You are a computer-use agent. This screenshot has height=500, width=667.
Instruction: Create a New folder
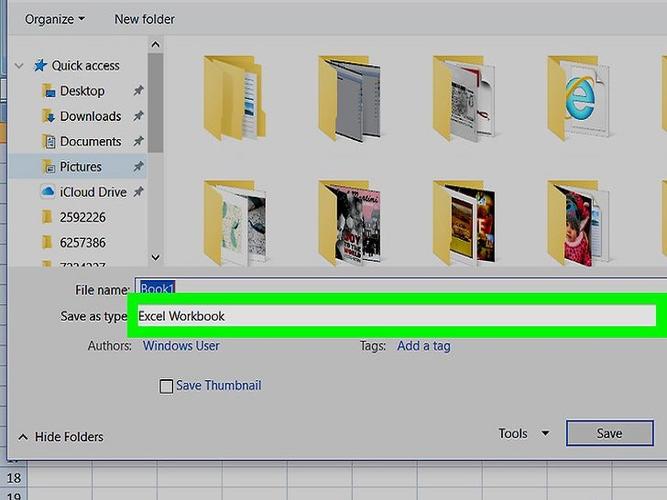(x=144, y=19)
